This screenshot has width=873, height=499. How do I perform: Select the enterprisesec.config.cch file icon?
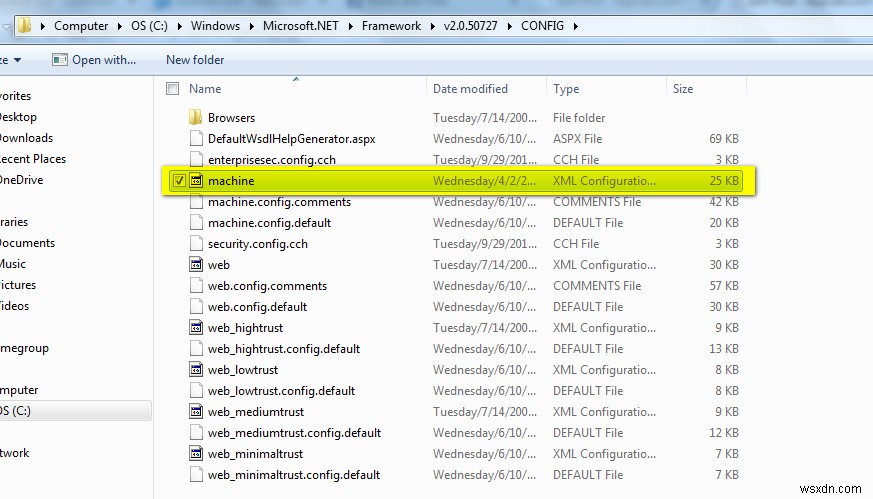click(x=196, y=160)
